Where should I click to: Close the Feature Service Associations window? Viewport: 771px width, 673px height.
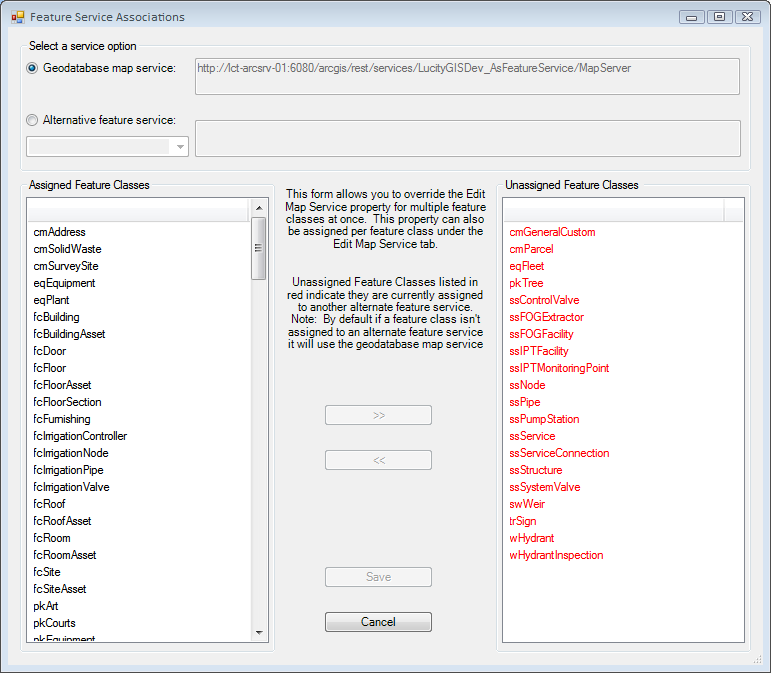747,17
